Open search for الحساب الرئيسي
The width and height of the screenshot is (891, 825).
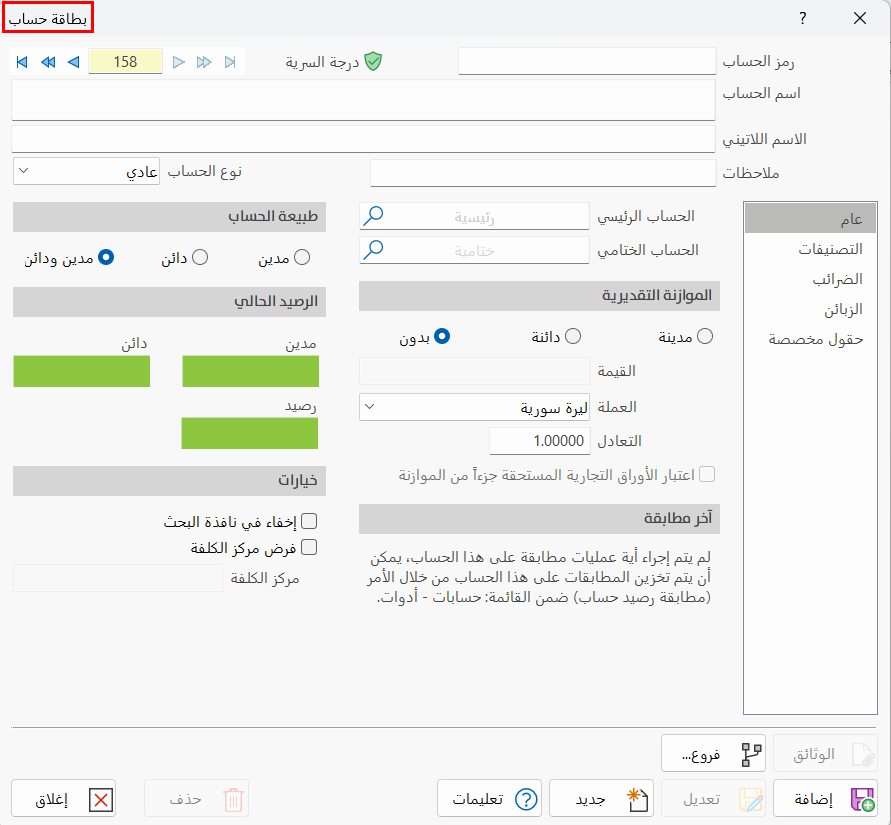373,215
